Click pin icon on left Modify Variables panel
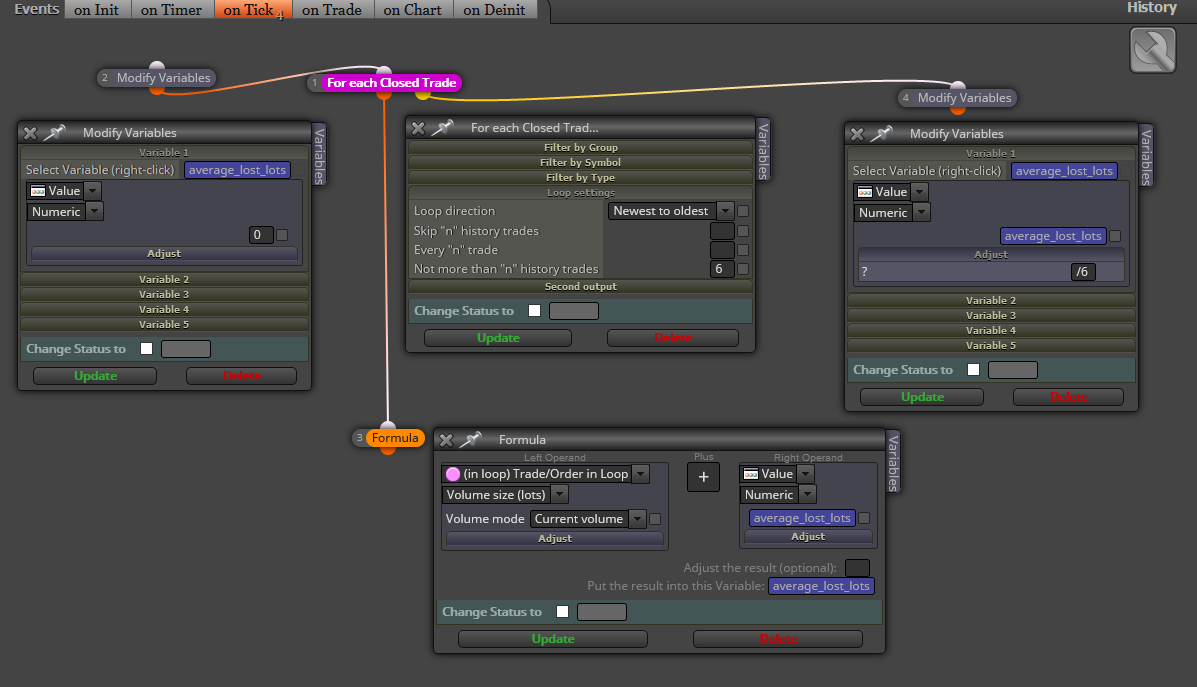1197x687 pixels. pos(54,132)
